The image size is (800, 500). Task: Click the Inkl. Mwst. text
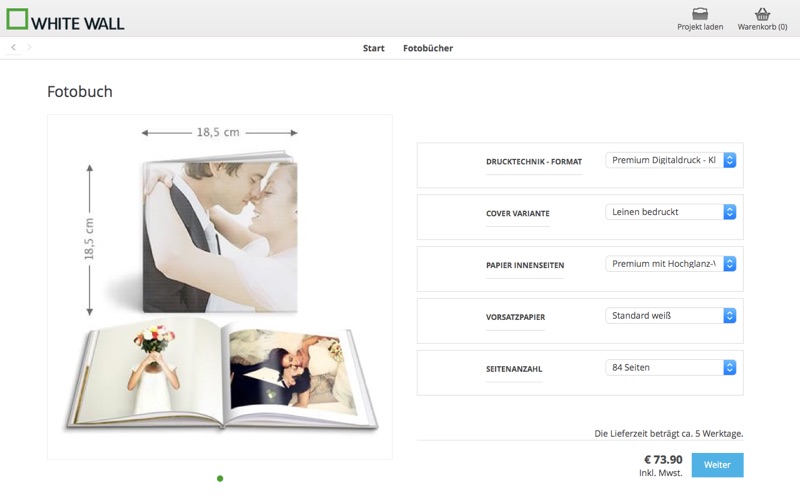(x=661, y=473)
